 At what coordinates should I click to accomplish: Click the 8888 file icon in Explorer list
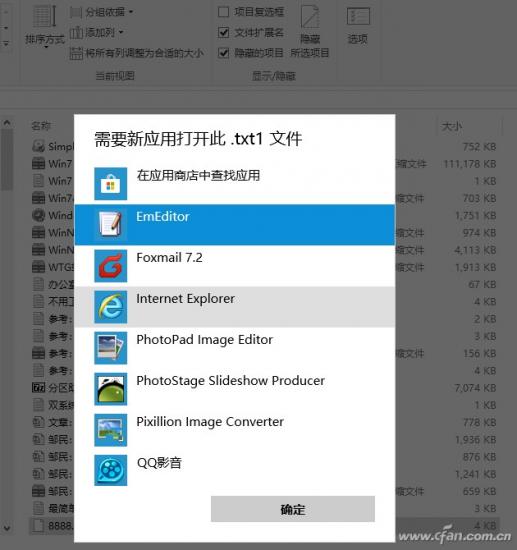point(38,525)
